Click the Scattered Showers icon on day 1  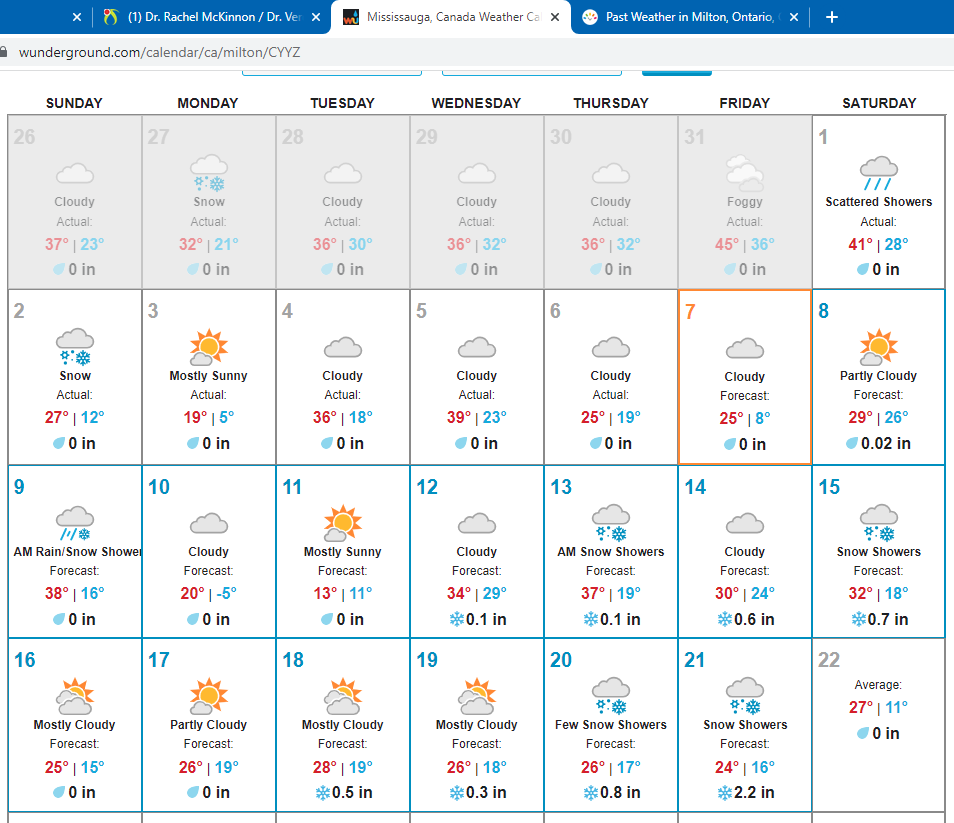click(x=879, y=173)
